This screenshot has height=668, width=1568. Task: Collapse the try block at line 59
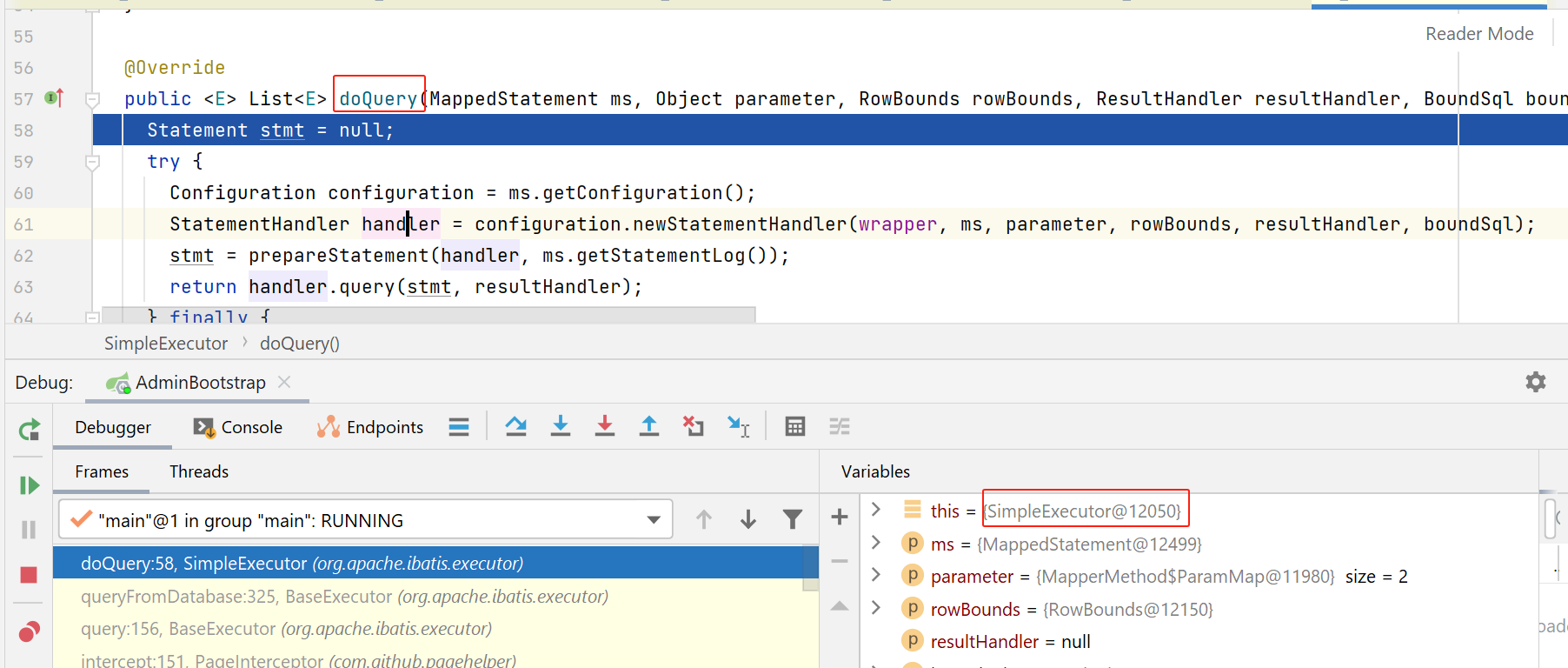[x=92, y=162]
